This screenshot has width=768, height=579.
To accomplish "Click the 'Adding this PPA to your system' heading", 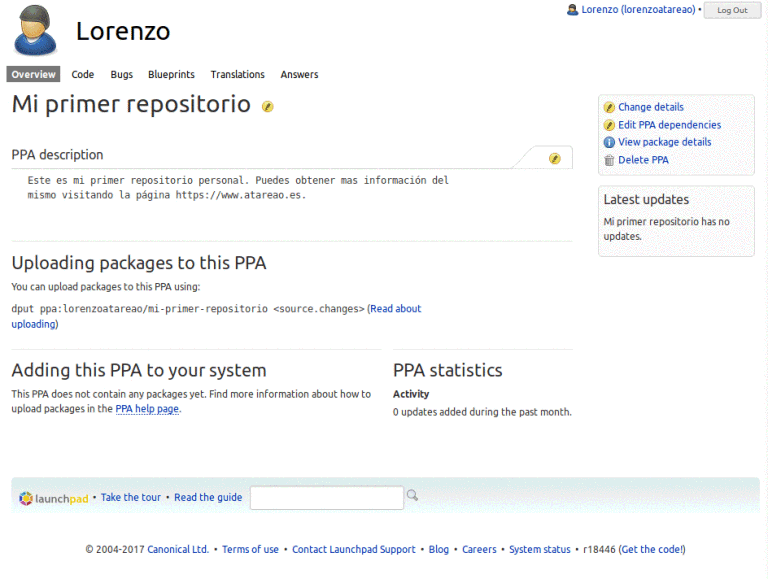I will pos(139,370).
